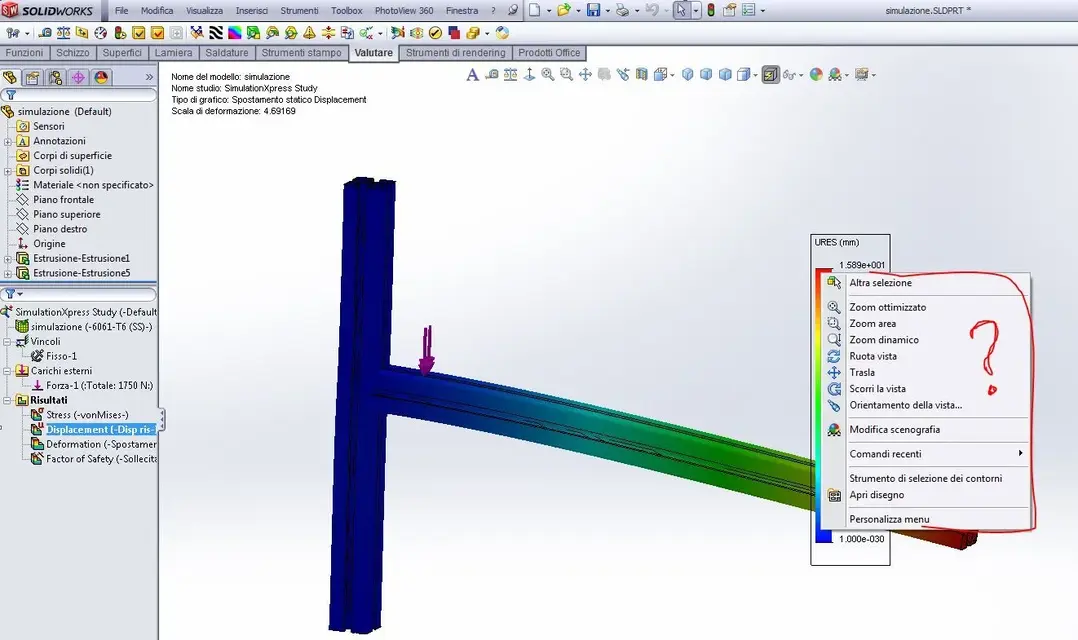The height and width of the screenshot is (640, 1078).
Task: Toggle the rainbow Curvature display
Action: coord(234,32)
